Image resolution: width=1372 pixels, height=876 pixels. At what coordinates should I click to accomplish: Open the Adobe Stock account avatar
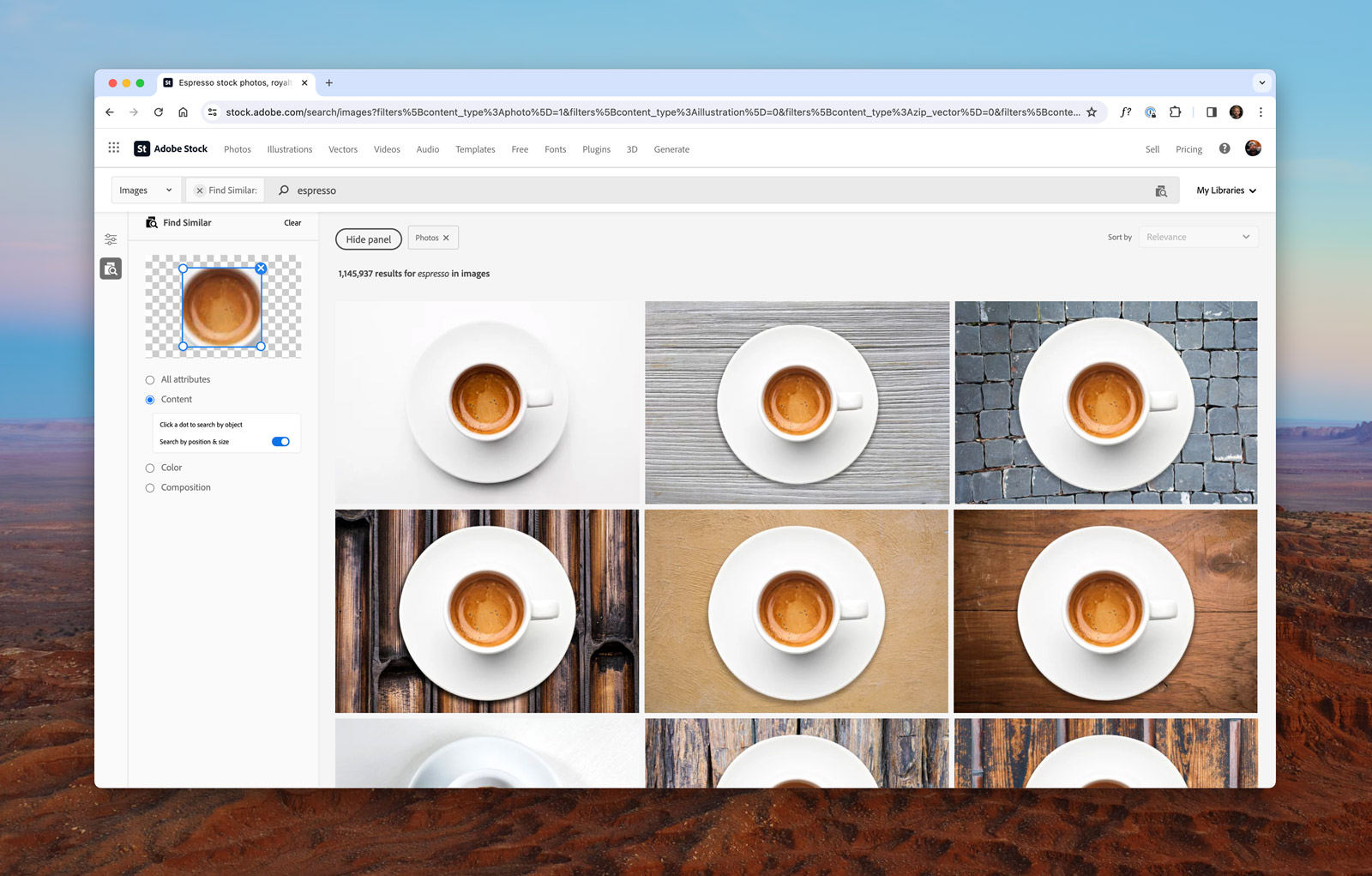click(1253, 148)
